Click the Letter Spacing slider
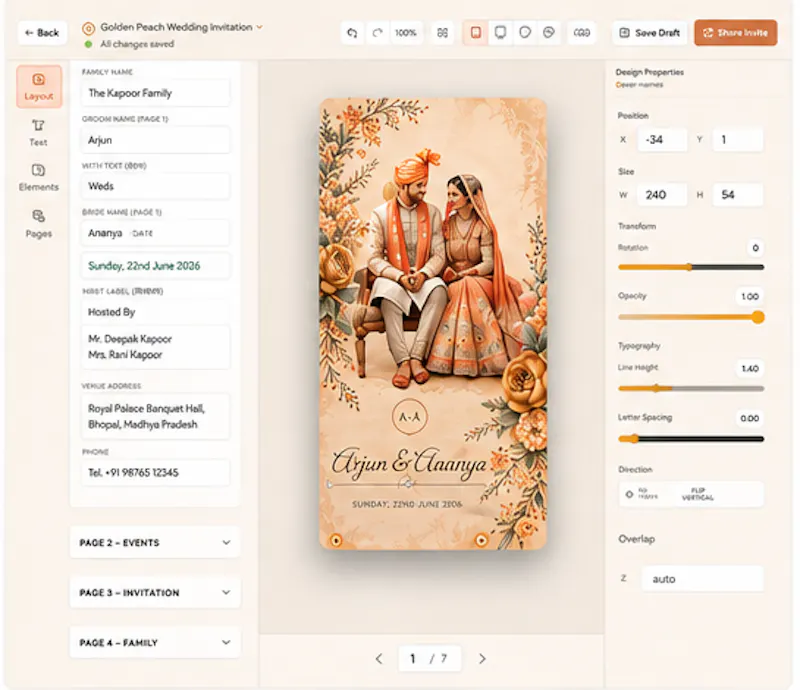This screenshot has height=690, width=800. 691,439
